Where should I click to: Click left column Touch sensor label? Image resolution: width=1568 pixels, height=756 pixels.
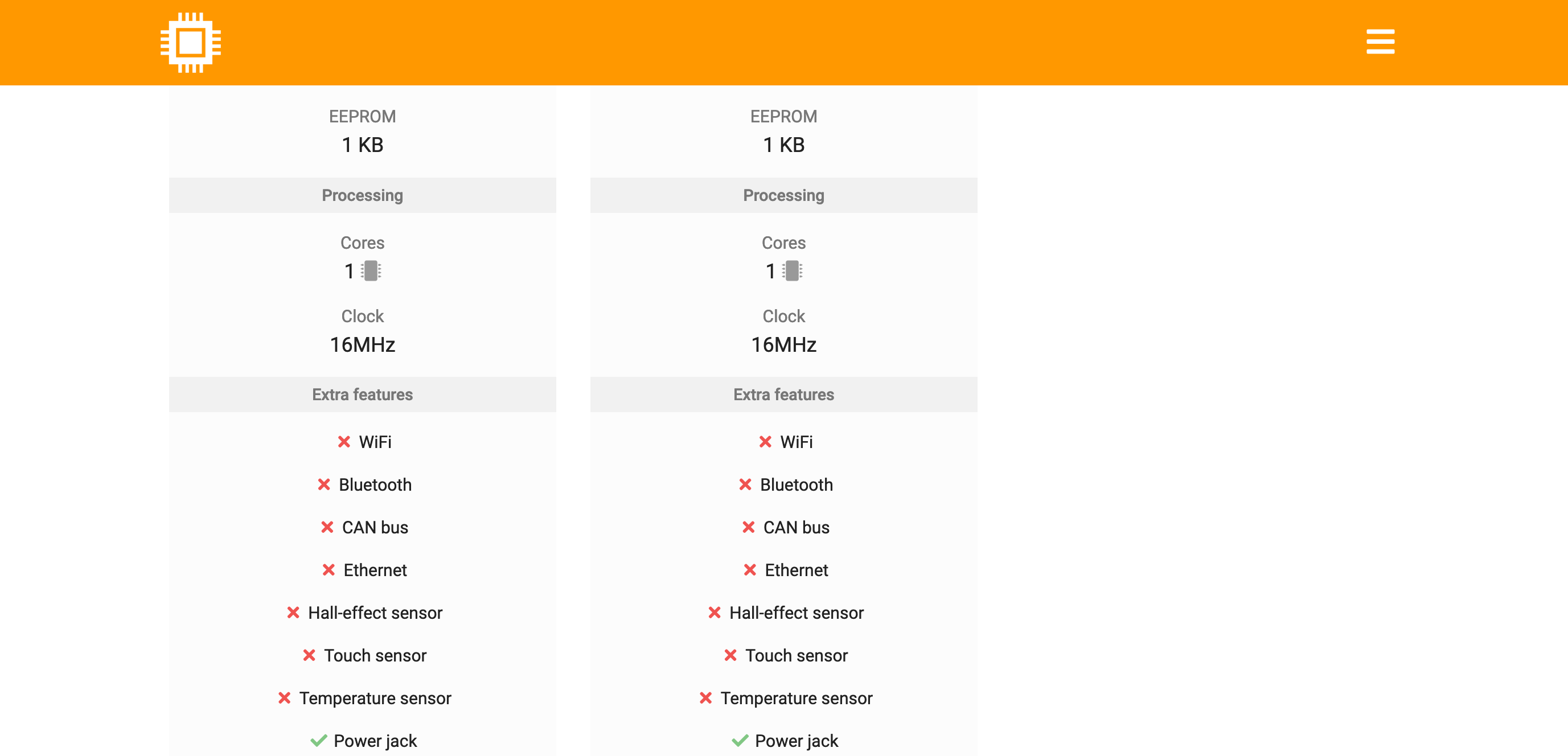point(375,655)
